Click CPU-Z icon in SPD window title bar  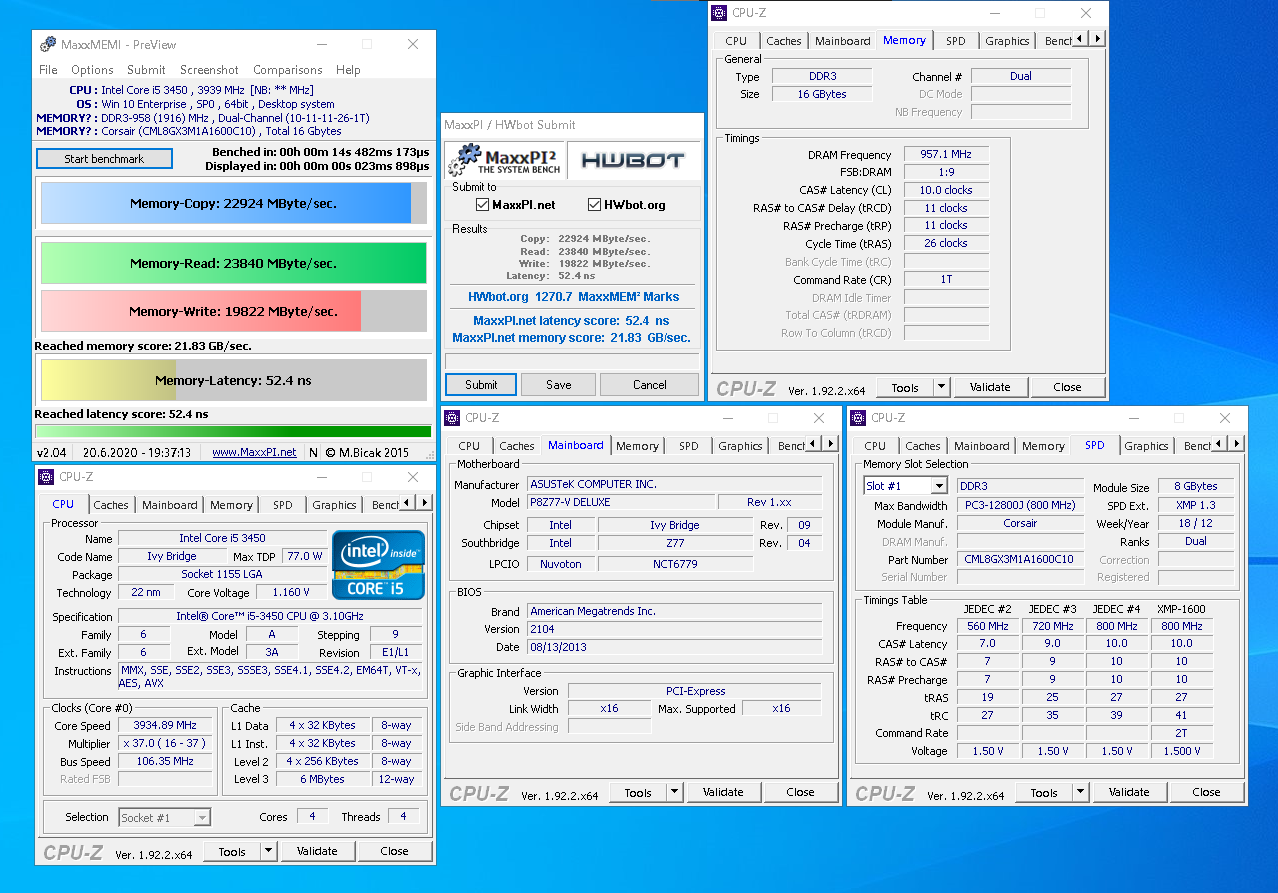(x=859, y=417)
